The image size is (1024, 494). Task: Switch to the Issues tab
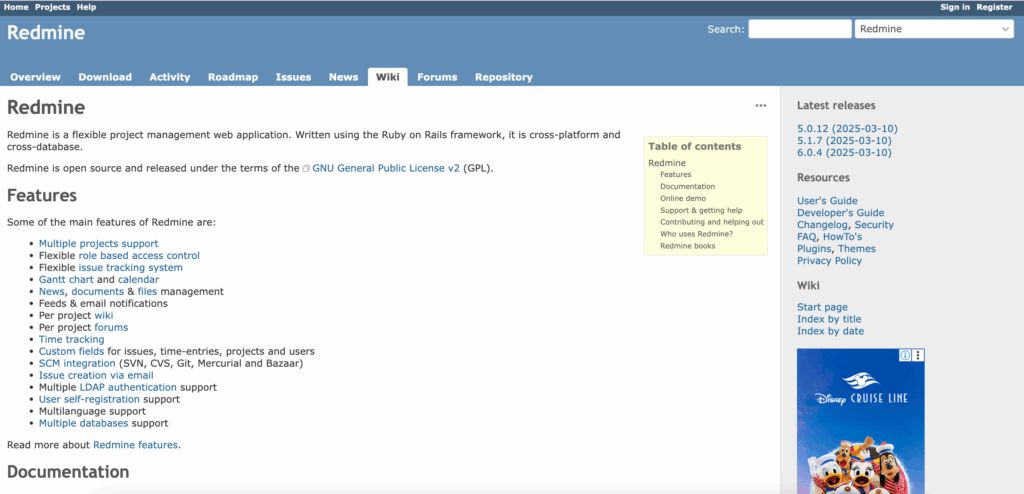point(293,77)
